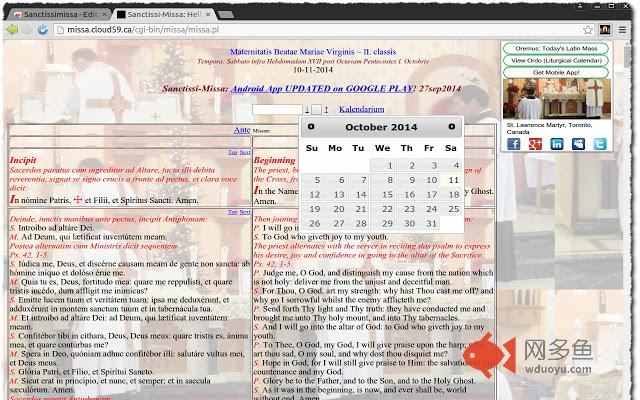Click the Beginning heading

tap(274, 160)
